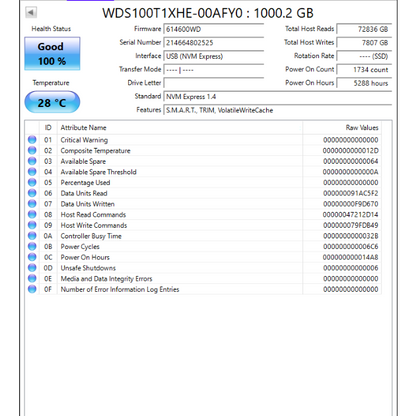Click the Total Host Reads value 72836 GB

364,29
